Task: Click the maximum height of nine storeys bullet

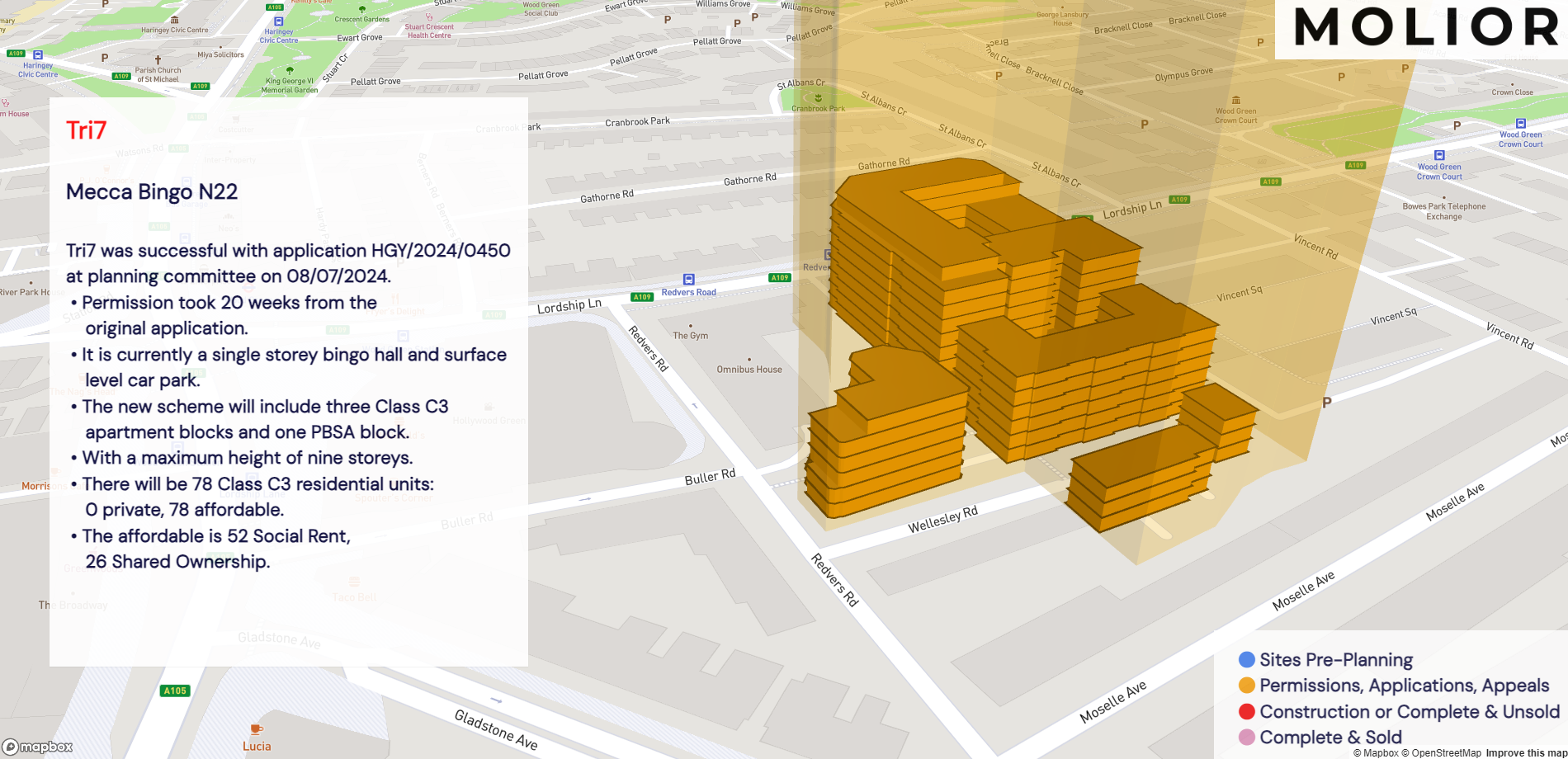Action: (x=242, y=458)
